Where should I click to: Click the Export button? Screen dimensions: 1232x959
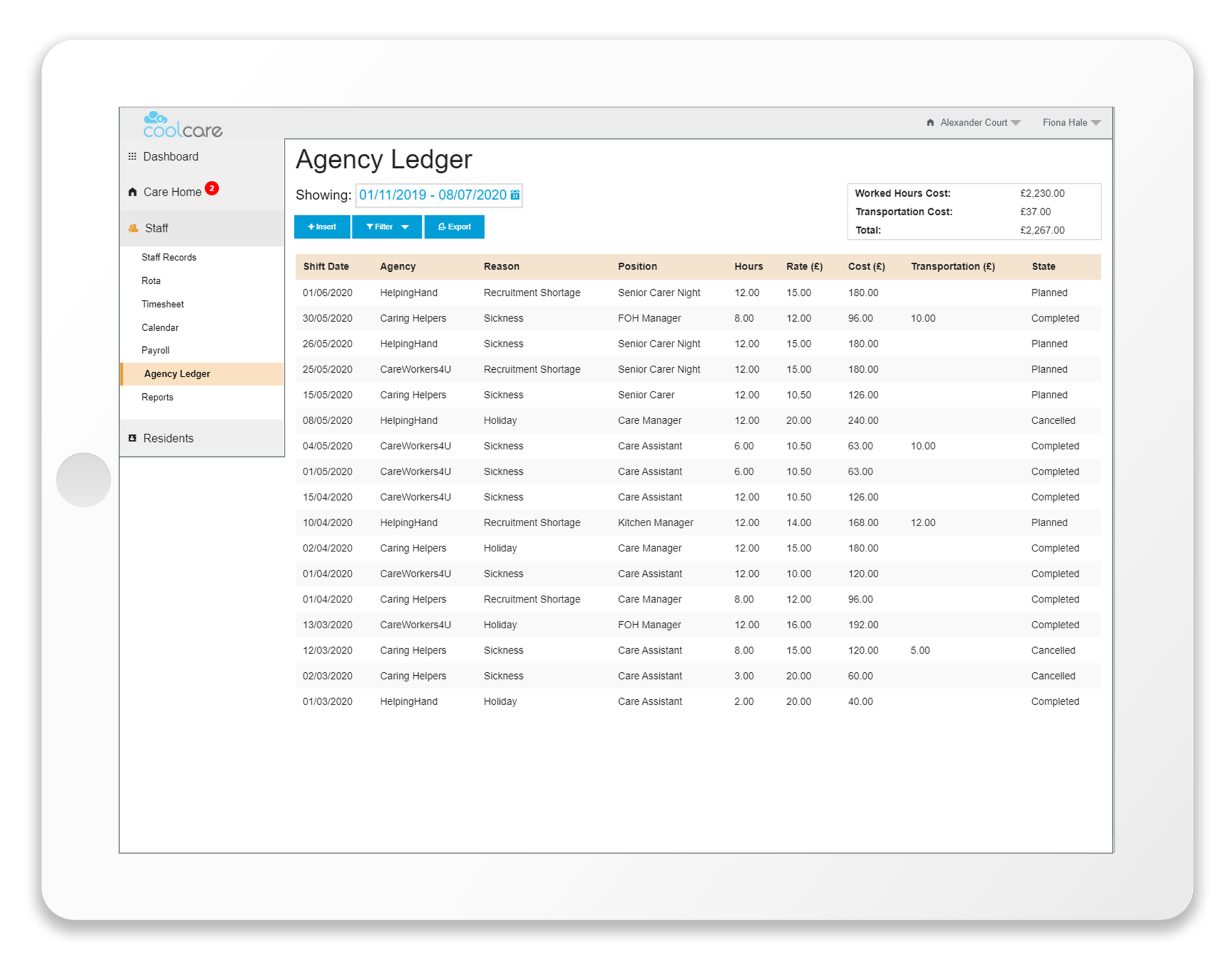(x=454, y=227)
